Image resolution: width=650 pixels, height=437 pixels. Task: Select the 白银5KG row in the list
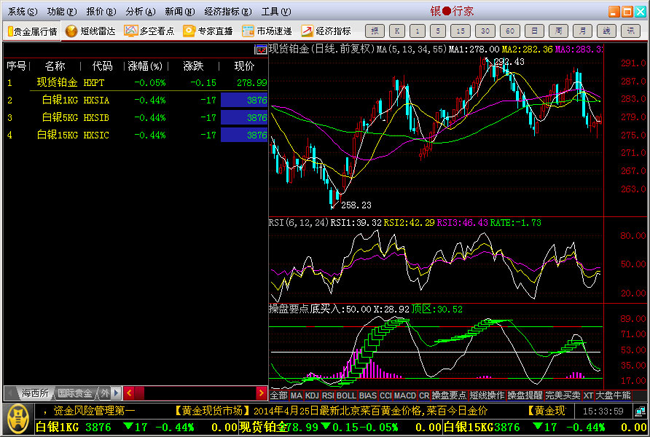click(x=58, y=117)
